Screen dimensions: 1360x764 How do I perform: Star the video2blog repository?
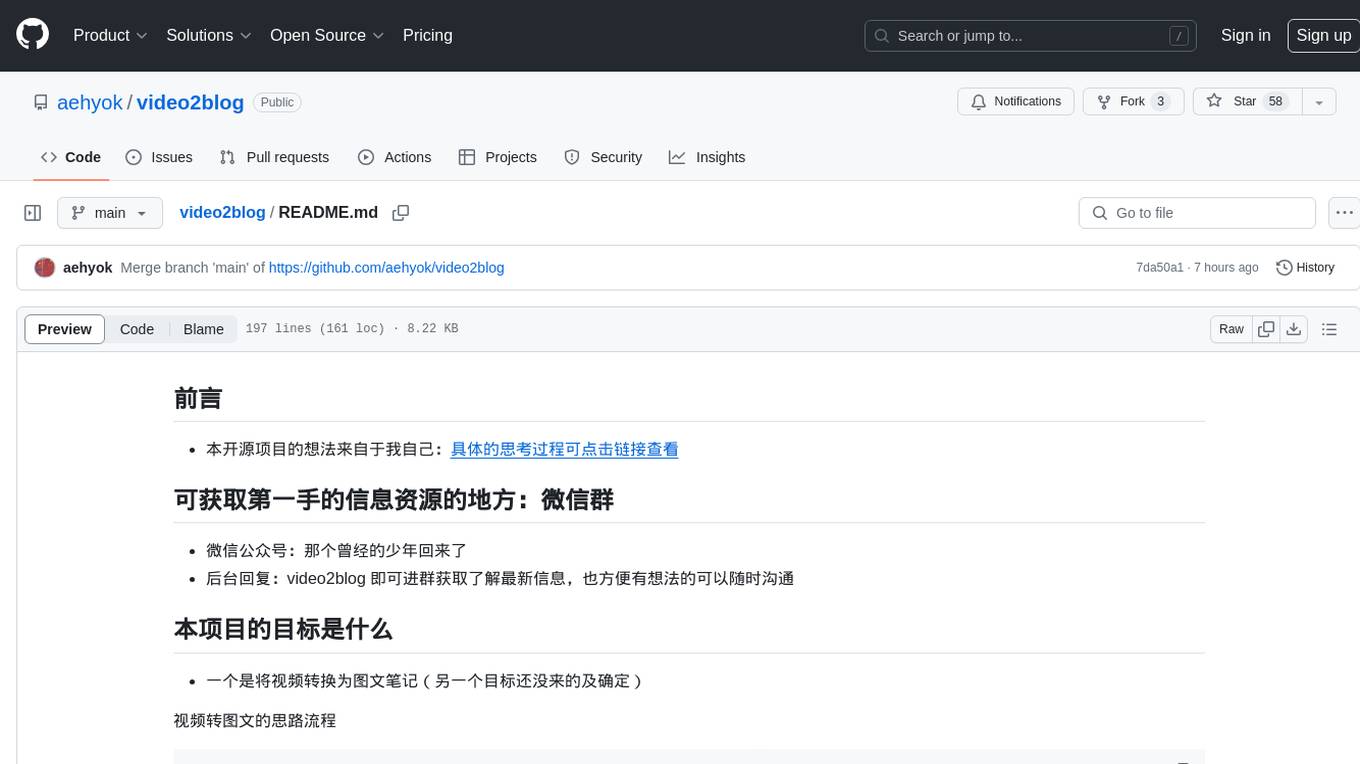pos(1247,102)
